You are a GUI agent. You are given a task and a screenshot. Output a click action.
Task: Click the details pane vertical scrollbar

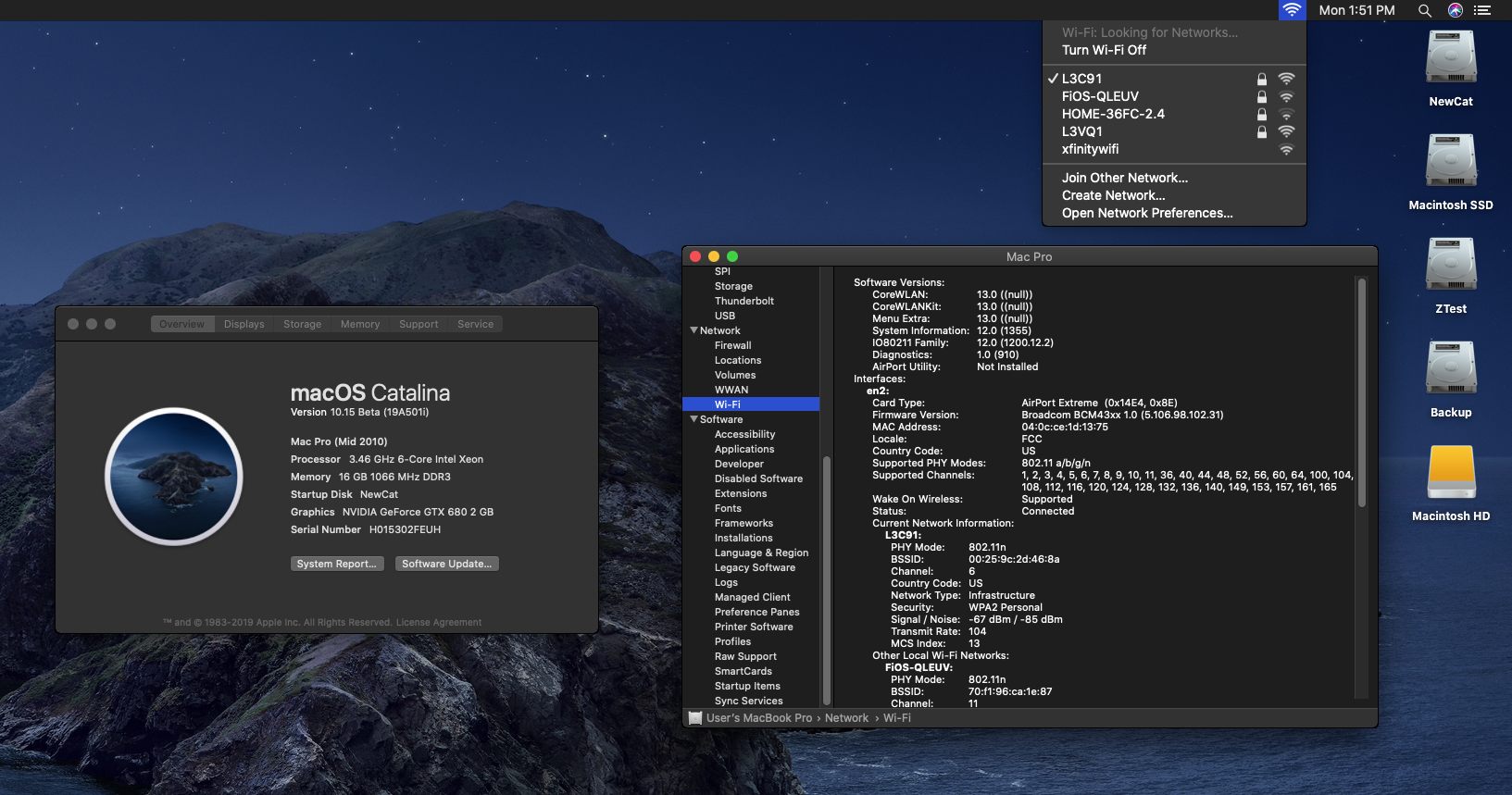pyautogui.click(x=1361, y=393)
